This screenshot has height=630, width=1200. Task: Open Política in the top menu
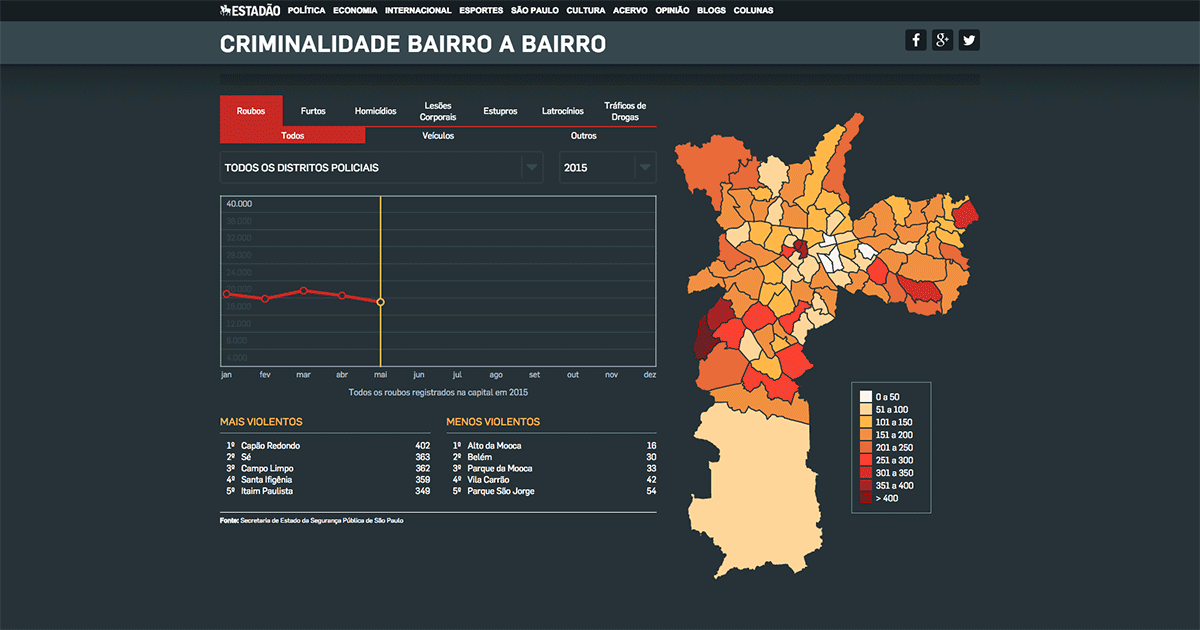[306, 10]
